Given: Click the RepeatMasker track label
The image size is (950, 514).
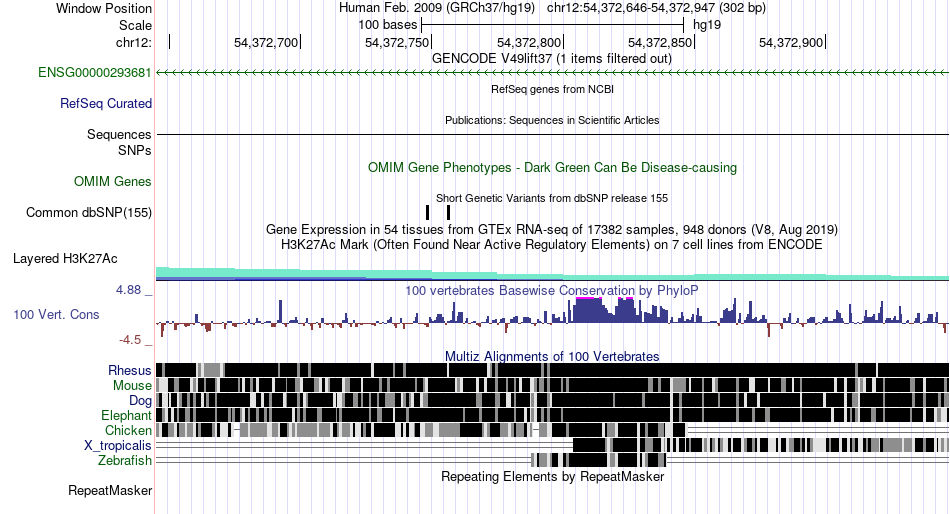Looking at the screenshot, I should (x=110, y=491).
